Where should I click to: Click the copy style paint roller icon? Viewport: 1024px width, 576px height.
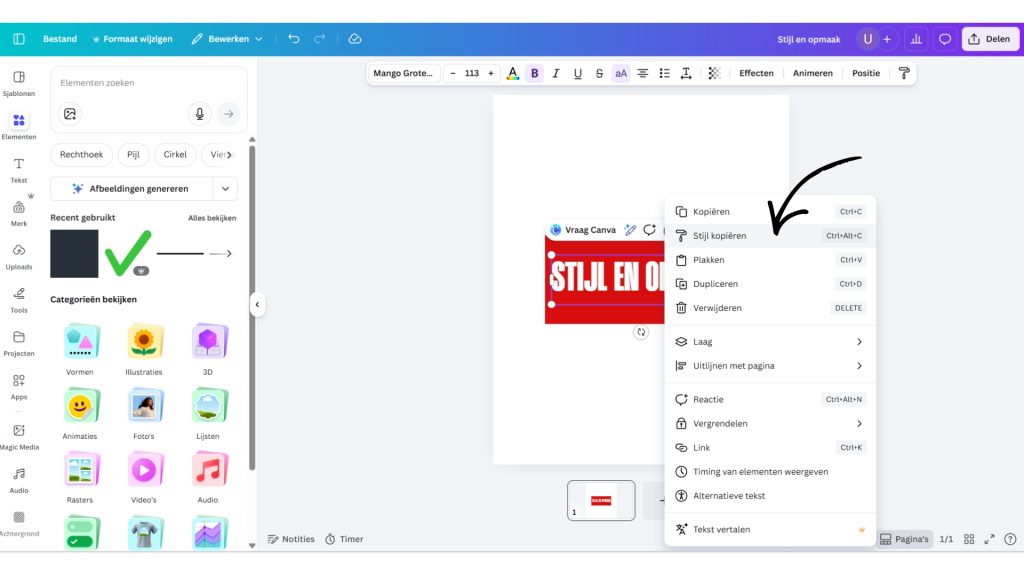click(x=904, y=73)
